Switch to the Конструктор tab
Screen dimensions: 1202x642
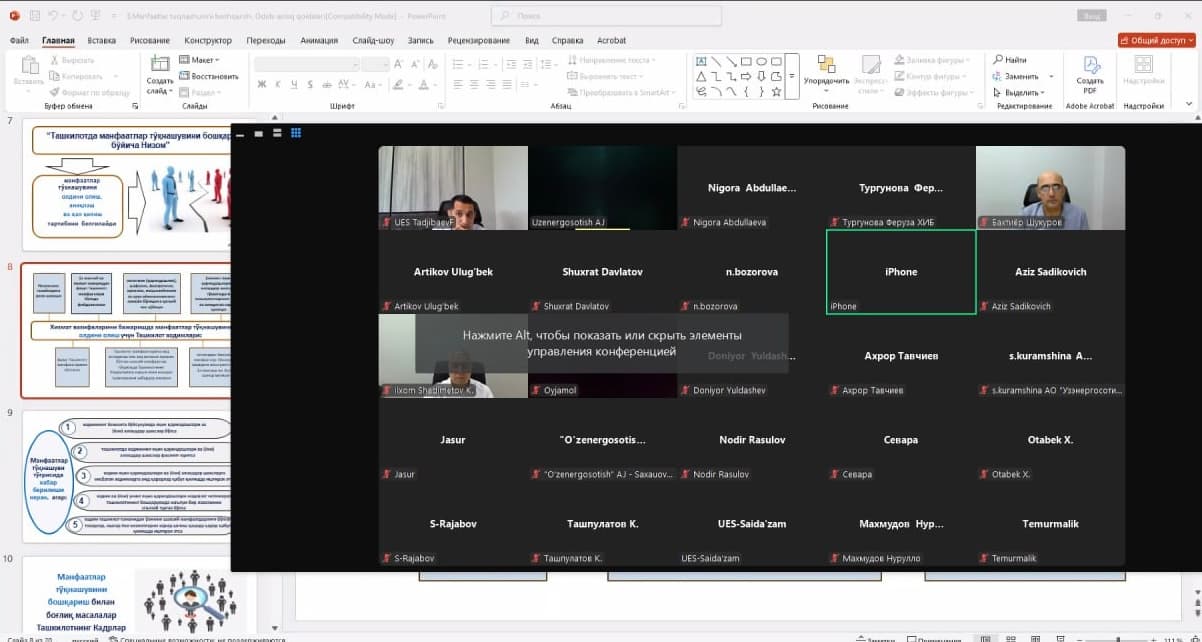(208, 40)
